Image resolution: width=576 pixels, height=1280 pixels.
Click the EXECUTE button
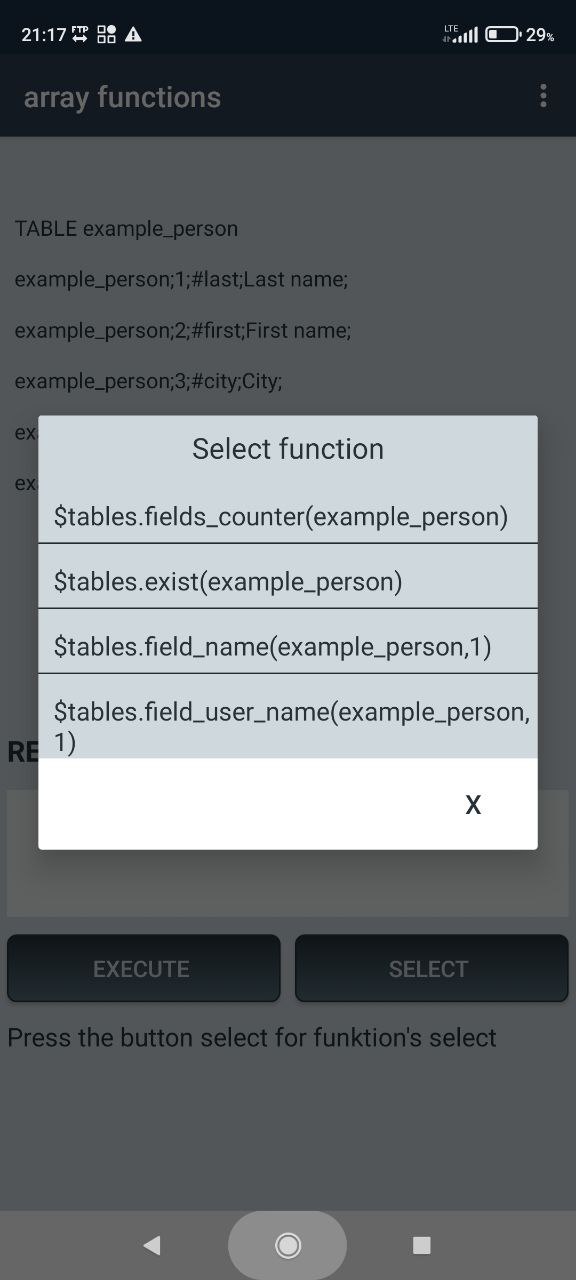[x=143, y=968]
